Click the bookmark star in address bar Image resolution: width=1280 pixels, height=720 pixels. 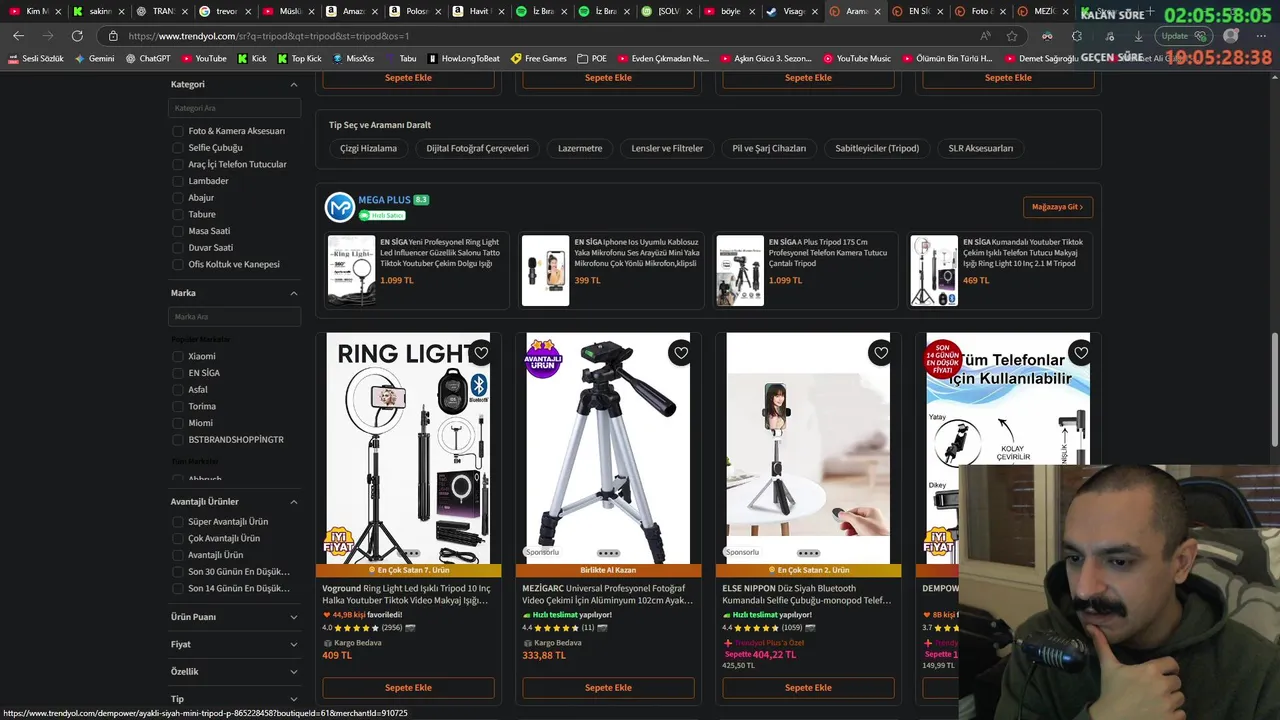coord(1012,36)
